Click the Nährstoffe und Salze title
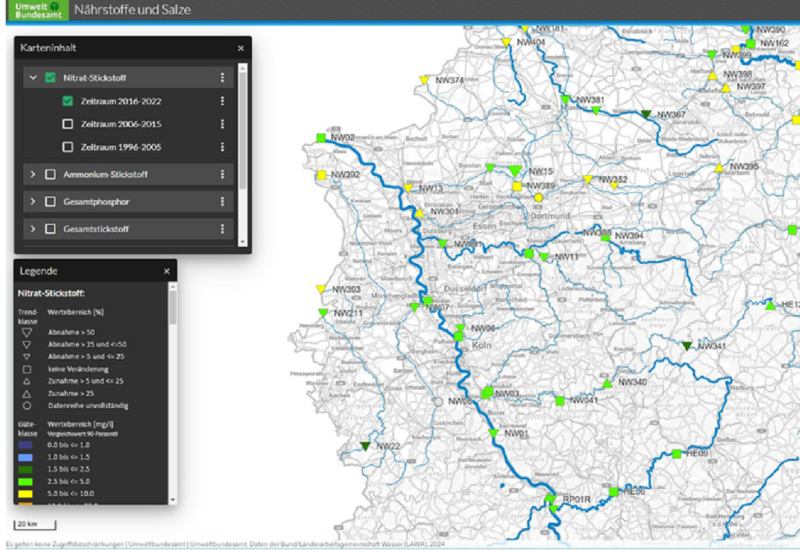The image size is (800, 550). 132,10
